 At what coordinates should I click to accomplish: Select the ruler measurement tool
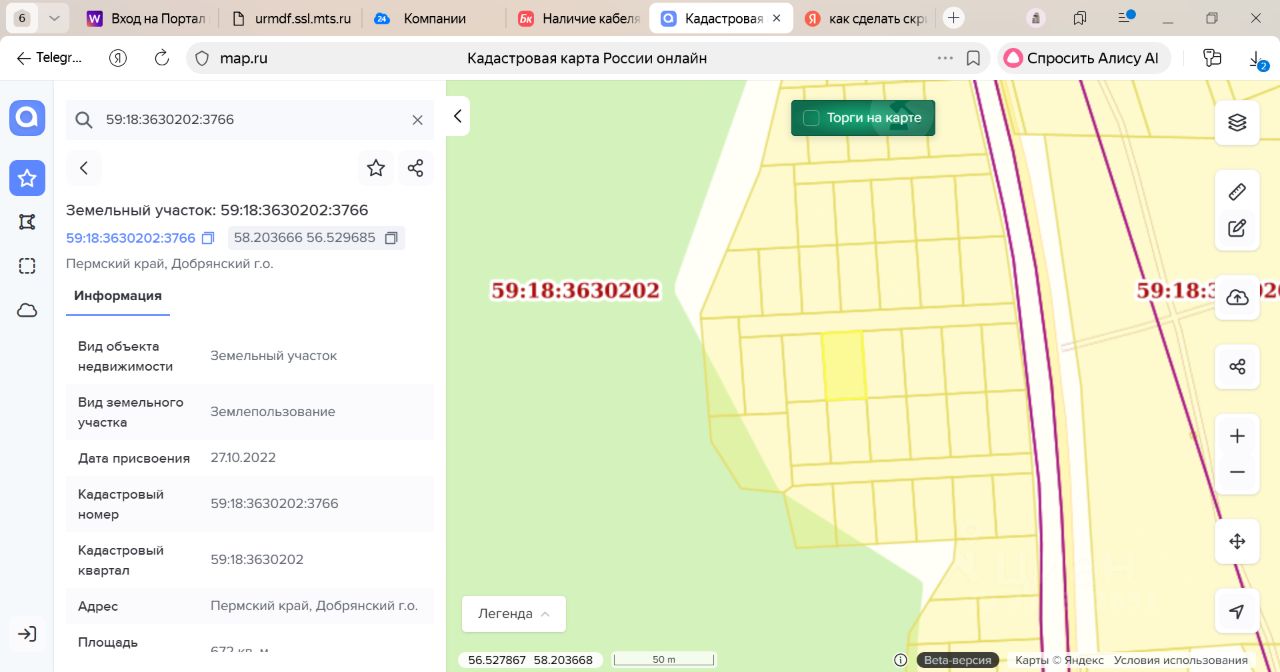click(1237, 191)
